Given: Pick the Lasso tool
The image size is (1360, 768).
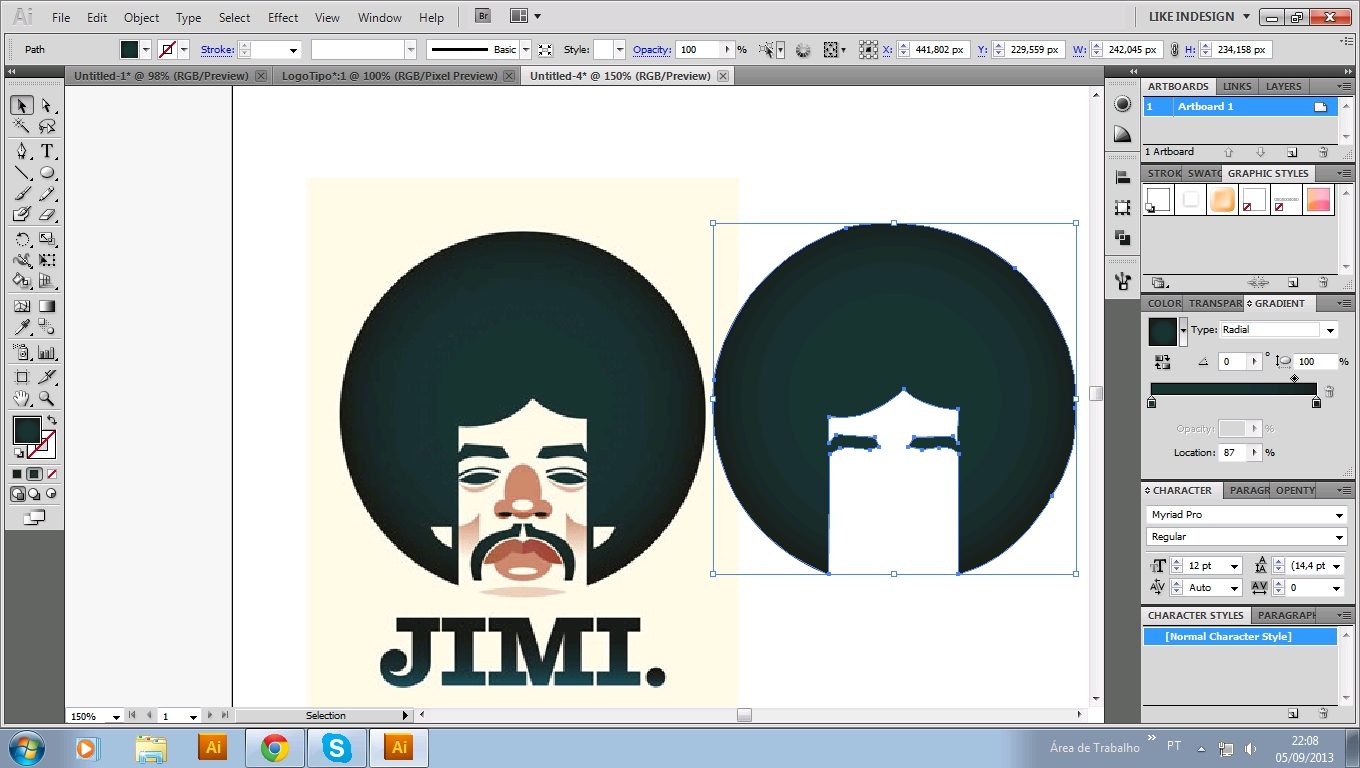Looking at the screenshot, I should coord(47,127).
